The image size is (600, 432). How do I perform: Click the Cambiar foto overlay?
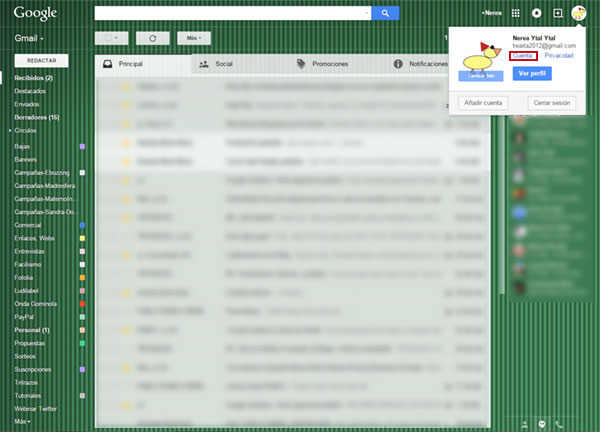pos(481,76)
